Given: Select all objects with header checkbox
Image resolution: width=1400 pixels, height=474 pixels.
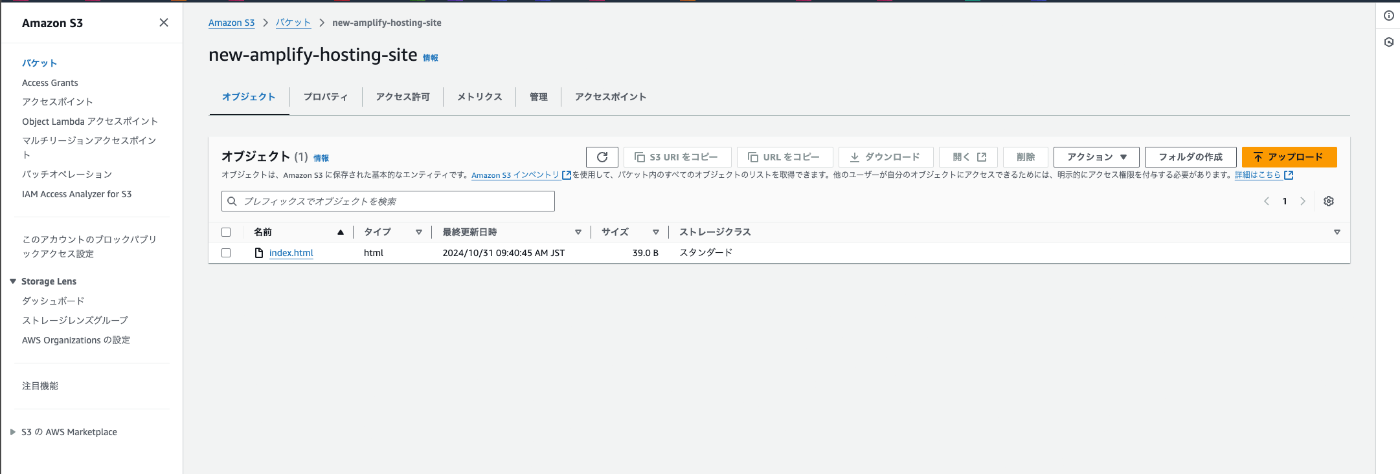Looking at the screenshot, I should click(x=226, y=232).
